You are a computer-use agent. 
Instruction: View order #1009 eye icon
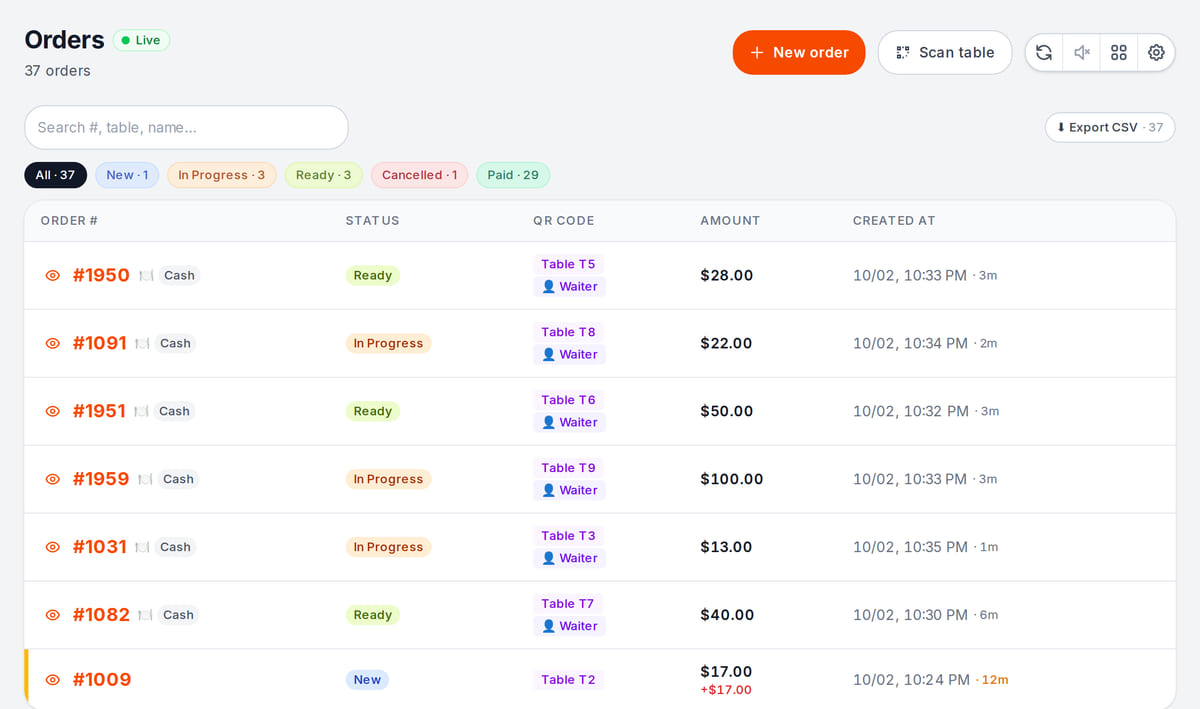point(53,680)
